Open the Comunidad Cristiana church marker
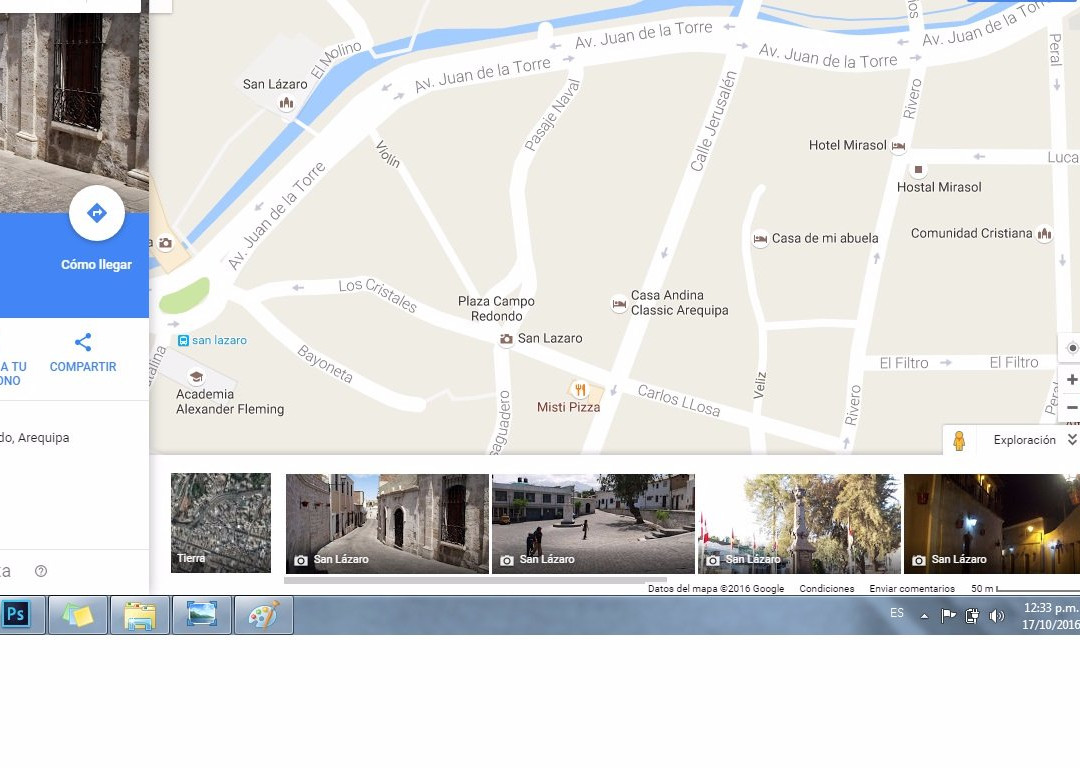1080x768 pixels. click(1045, 234)
